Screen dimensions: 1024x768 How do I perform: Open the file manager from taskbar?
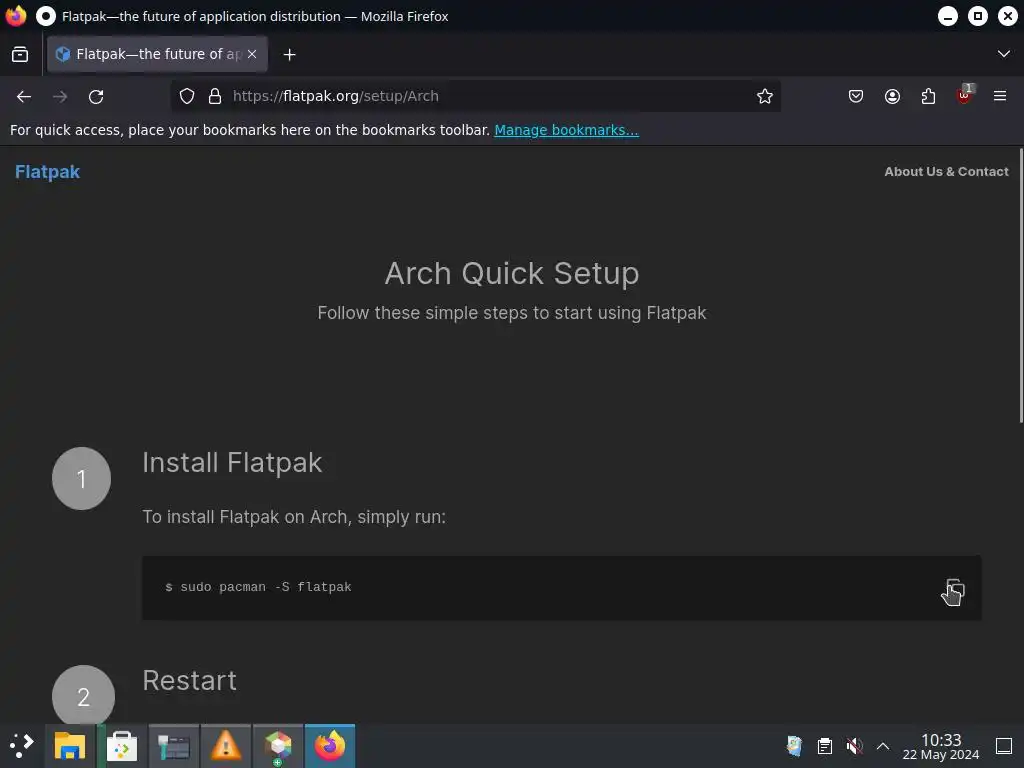(x=70, y=745)
